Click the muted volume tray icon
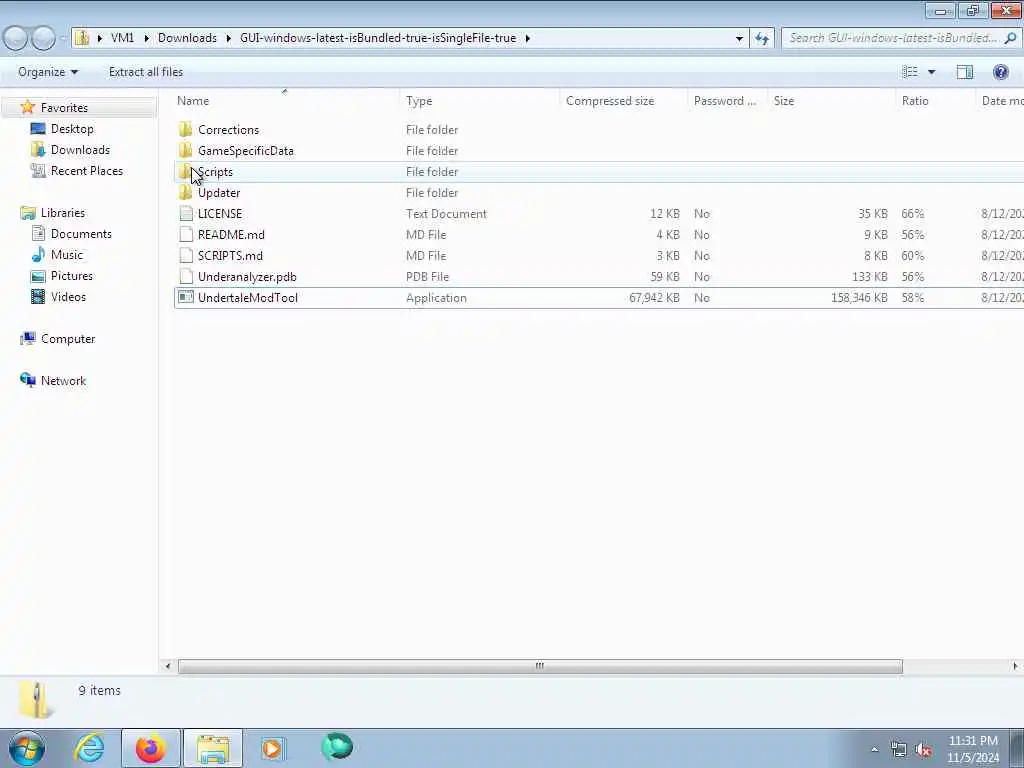Image resolution: width=1024 pixels, height=768 pixels. pyautogui.click(x=923, y=750)
